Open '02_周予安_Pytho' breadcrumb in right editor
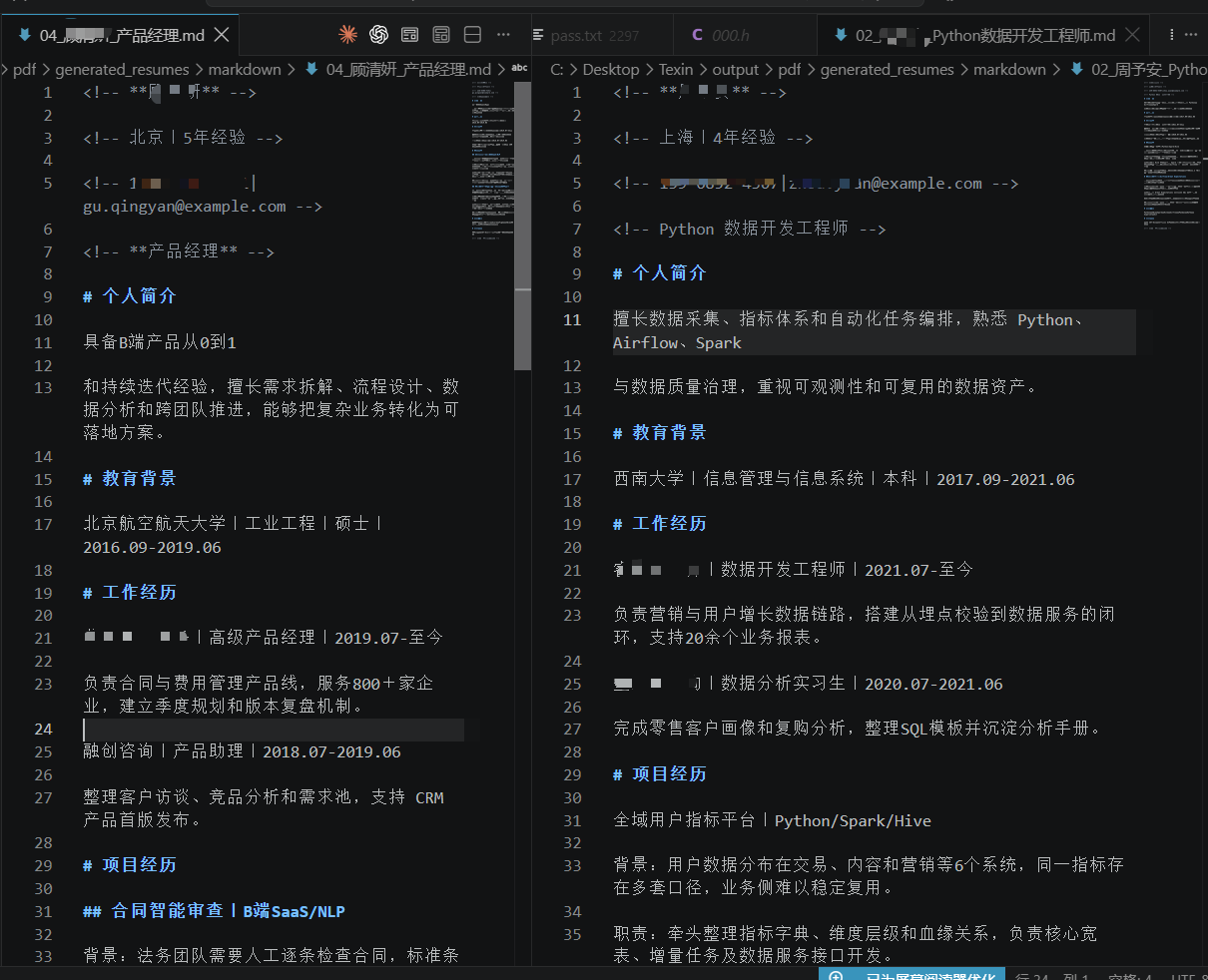Screen dimensions: 1208x980 [1149, 69]
